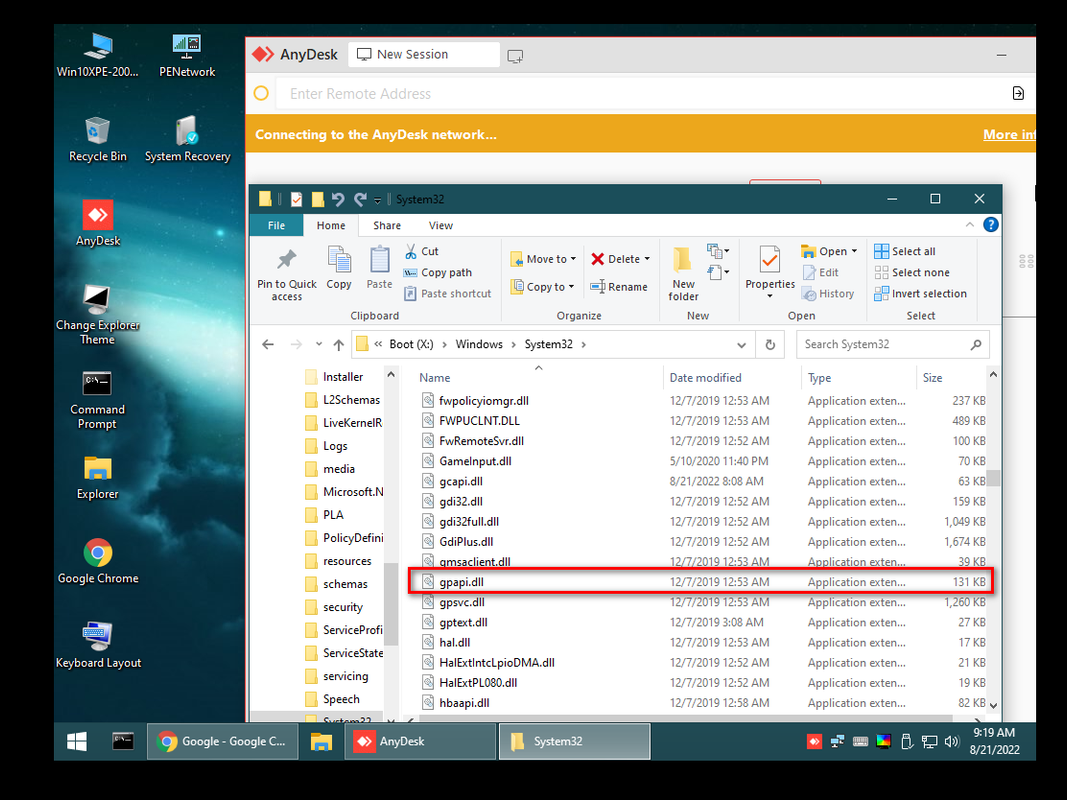The height and width of the screenshot is (800, 1067).
Task: Select the security folder in navigation tree
Action: pos(334,607)
